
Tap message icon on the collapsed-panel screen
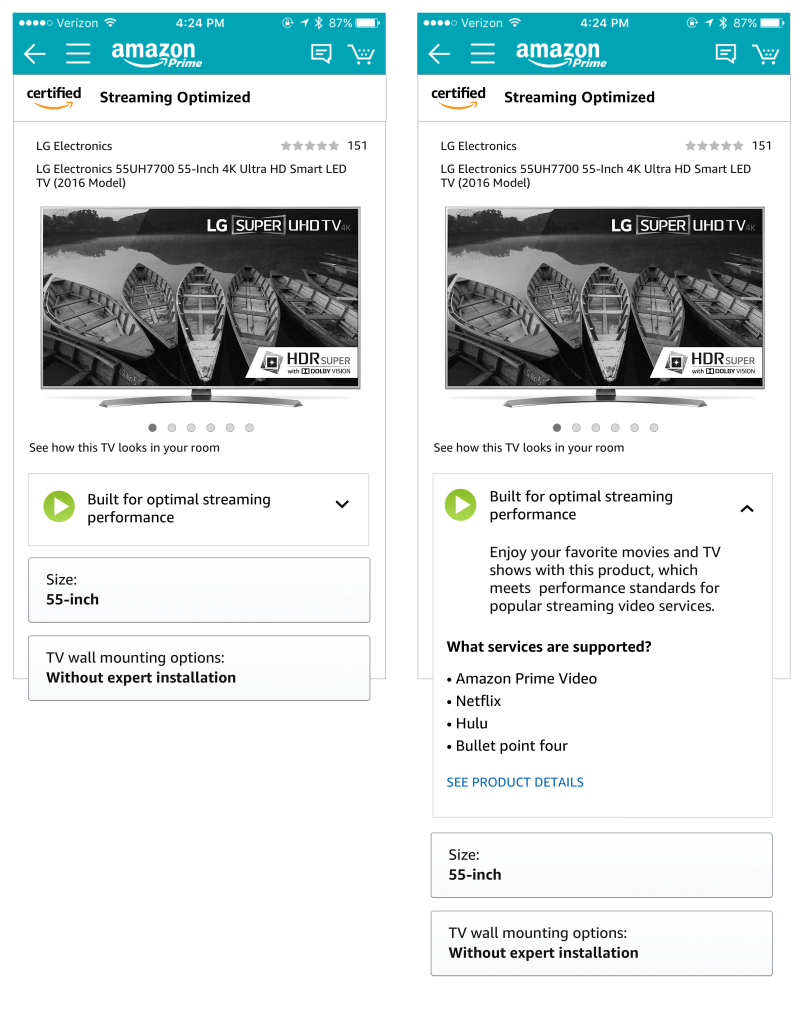[x=321, y=54]
